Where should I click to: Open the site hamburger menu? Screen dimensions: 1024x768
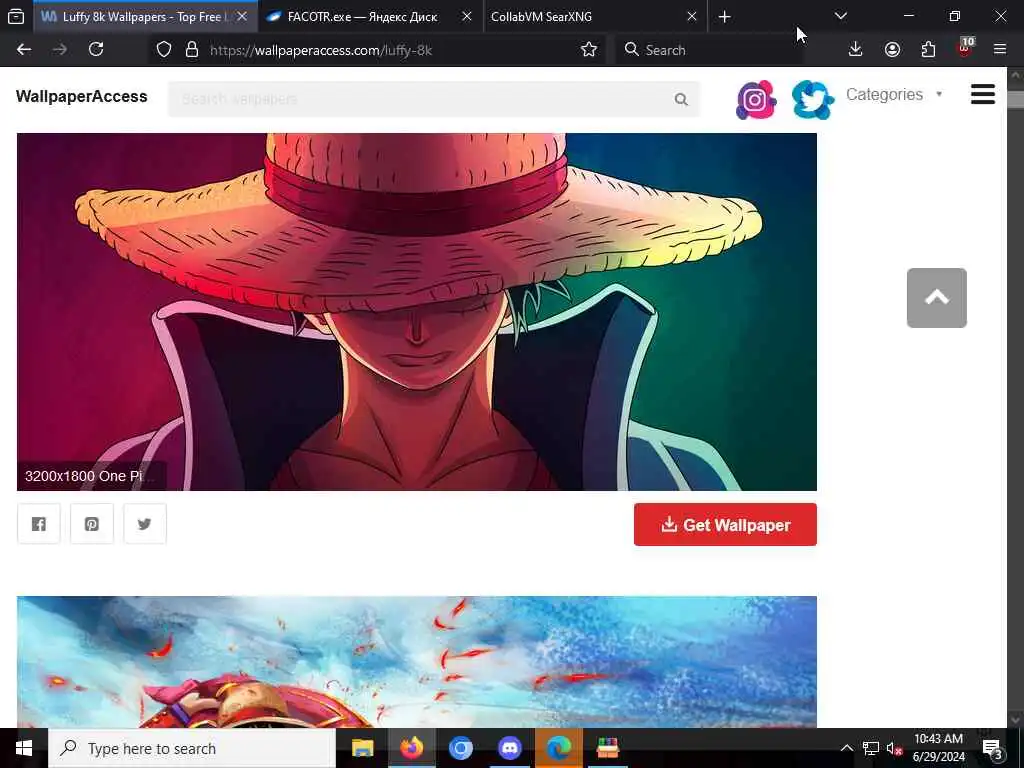982,95
